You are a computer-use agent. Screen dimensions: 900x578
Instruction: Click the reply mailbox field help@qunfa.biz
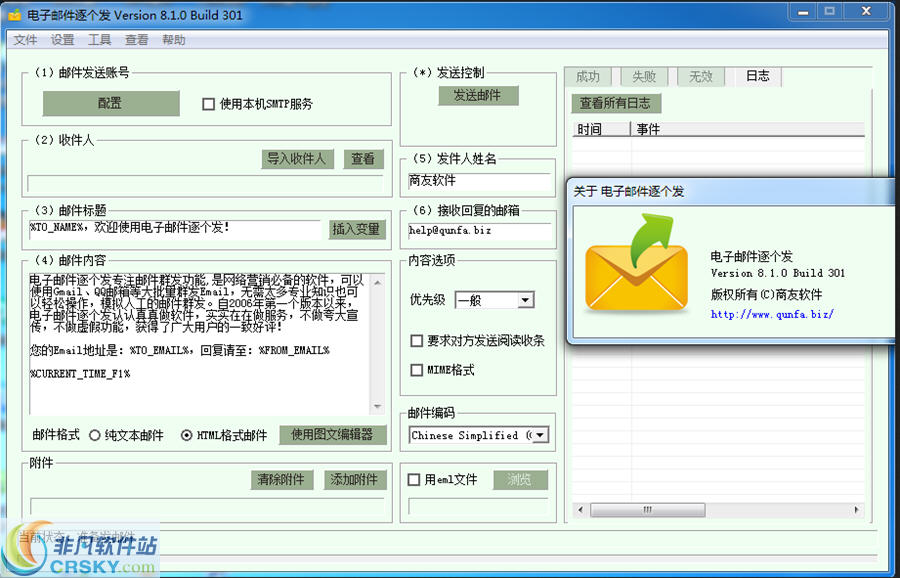tap(479, 231)
